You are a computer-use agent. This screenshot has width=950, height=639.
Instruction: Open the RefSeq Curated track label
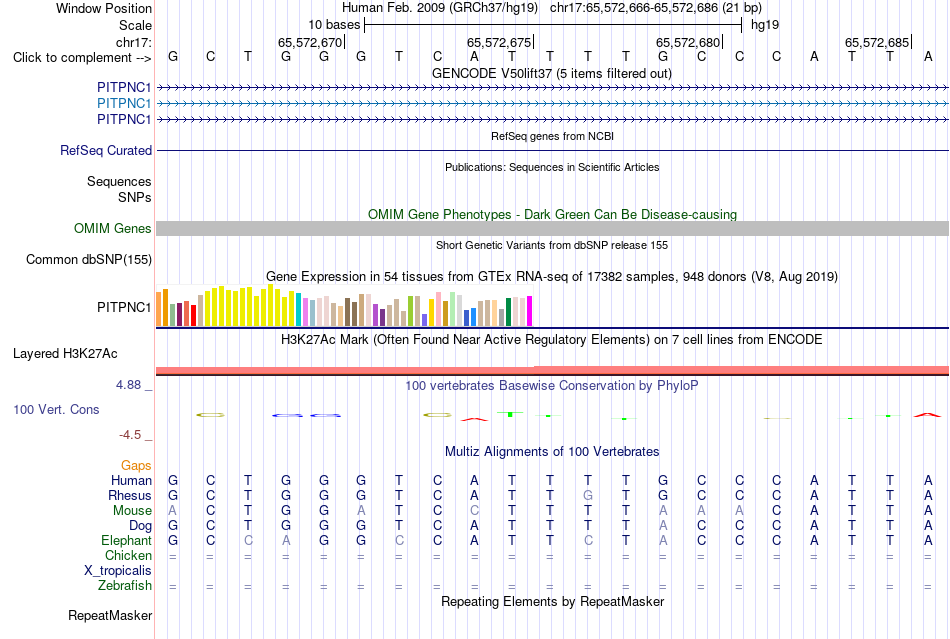coord(106,150)
